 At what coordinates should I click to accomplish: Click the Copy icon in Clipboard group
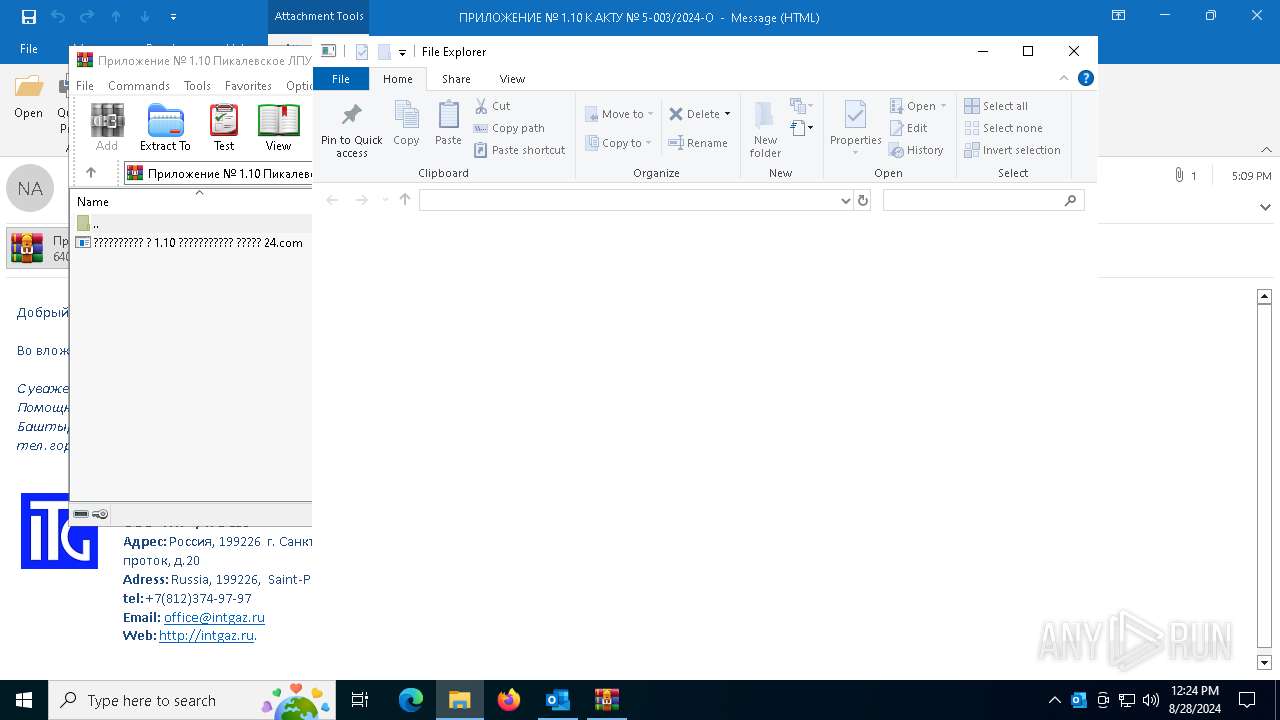[x=406, y=124]
